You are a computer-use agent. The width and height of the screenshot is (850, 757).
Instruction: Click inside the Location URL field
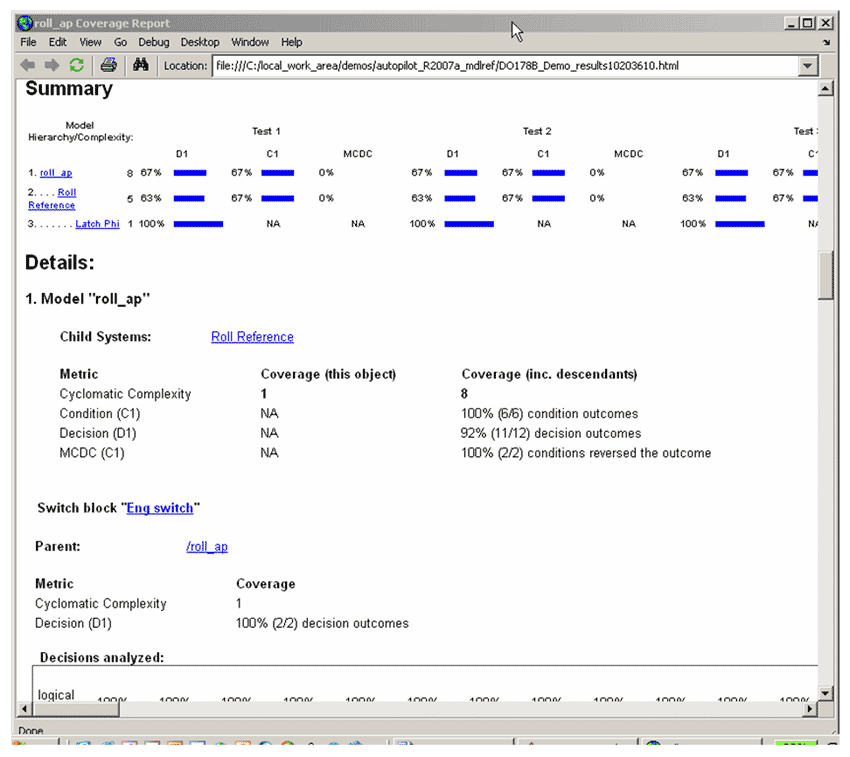pos(500,66)
